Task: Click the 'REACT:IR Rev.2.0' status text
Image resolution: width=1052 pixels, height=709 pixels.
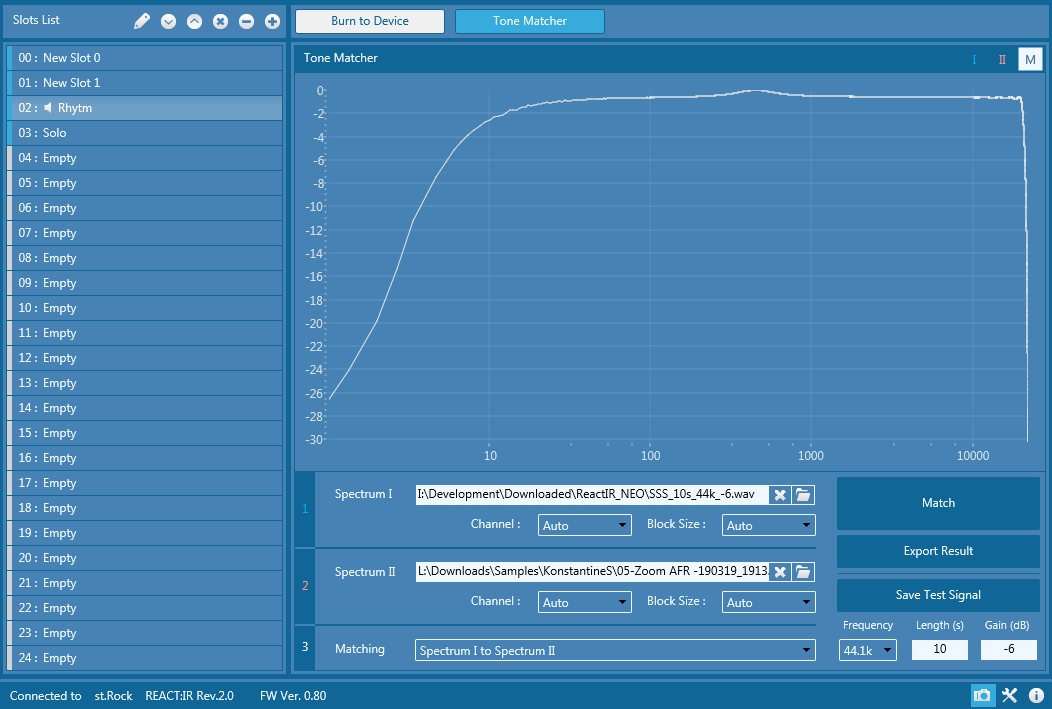Action: [189, 696]
